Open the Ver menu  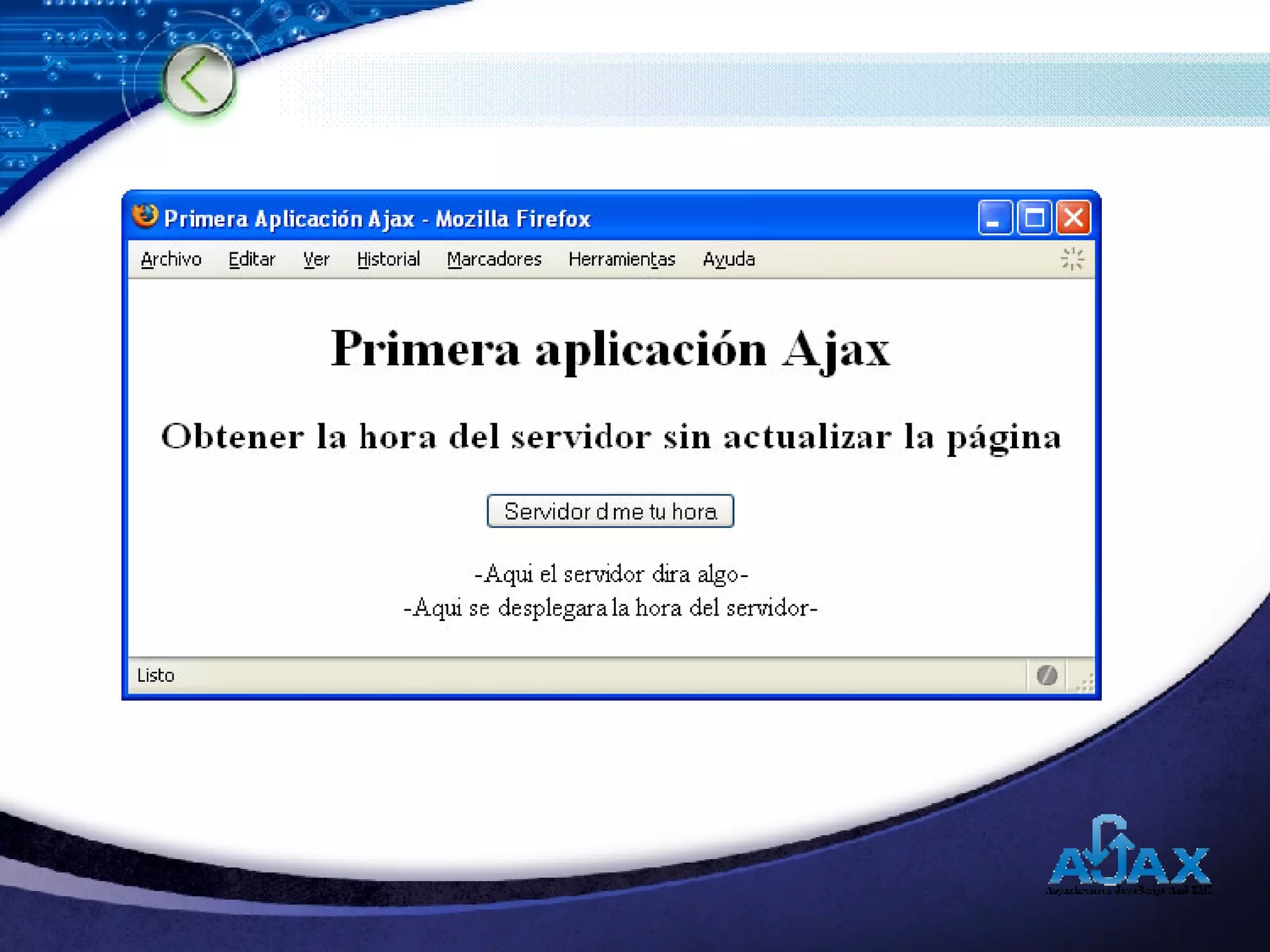pyautogui.click(x=316, y=259)
